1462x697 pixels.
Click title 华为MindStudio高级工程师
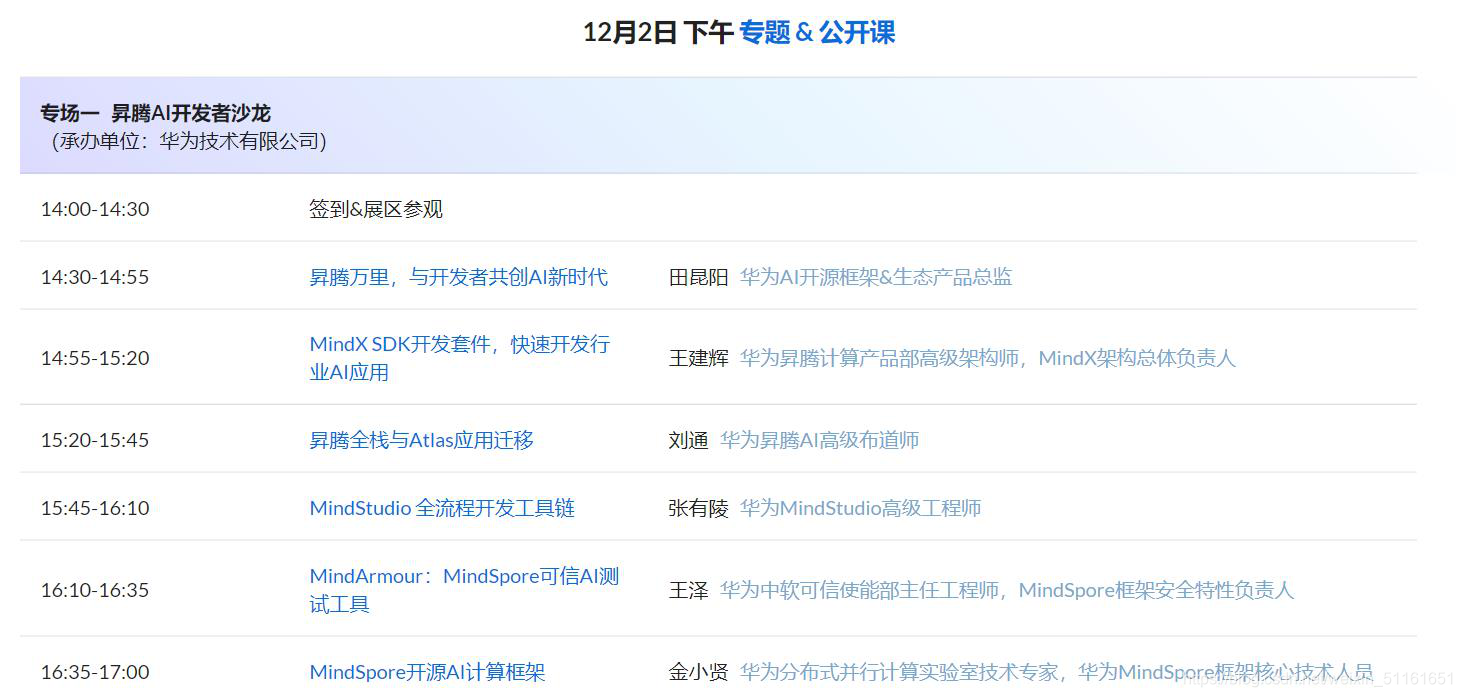[861, 508]
